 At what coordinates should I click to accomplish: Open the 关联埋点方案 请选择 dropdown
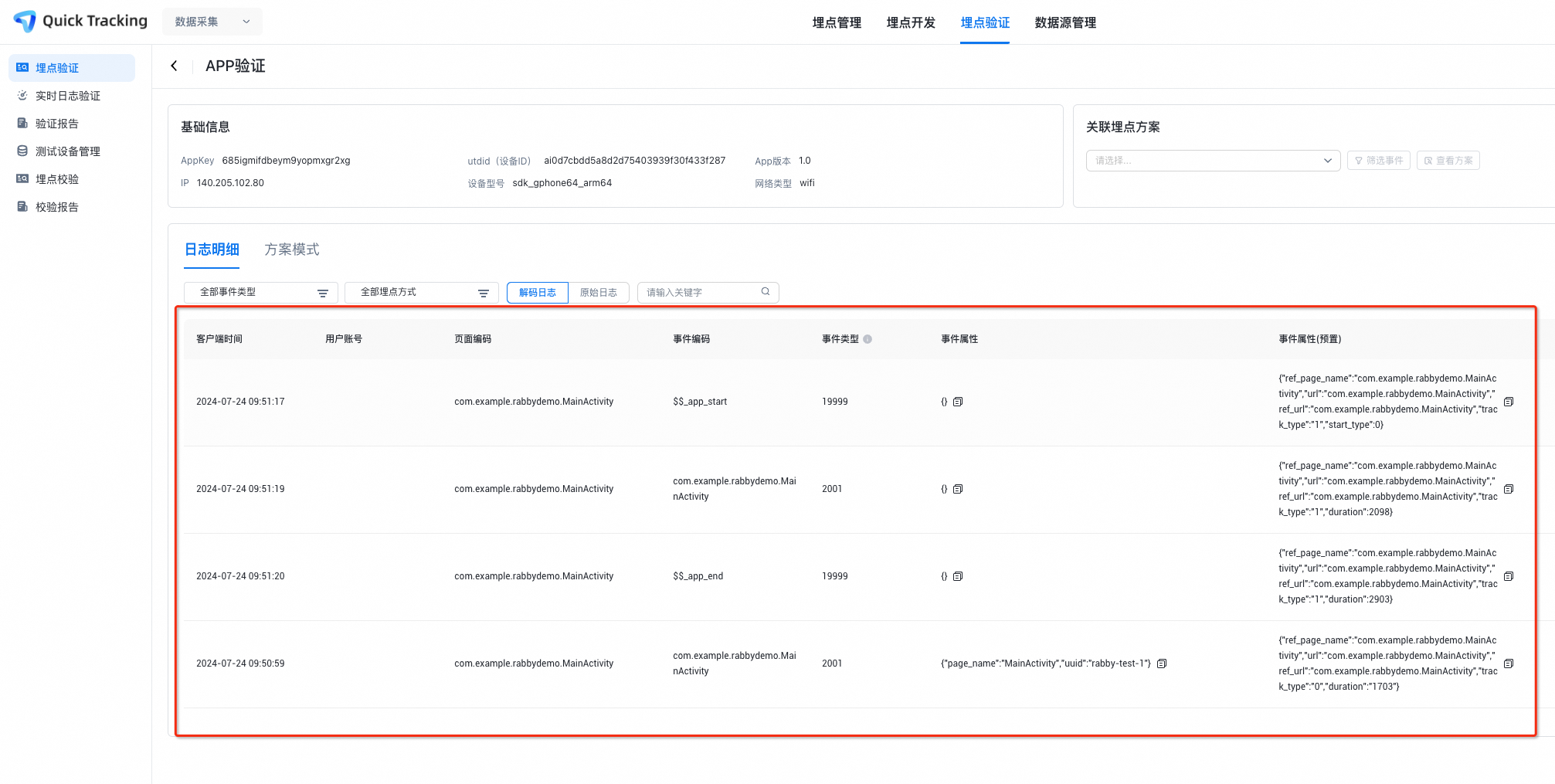point(1214,161)
